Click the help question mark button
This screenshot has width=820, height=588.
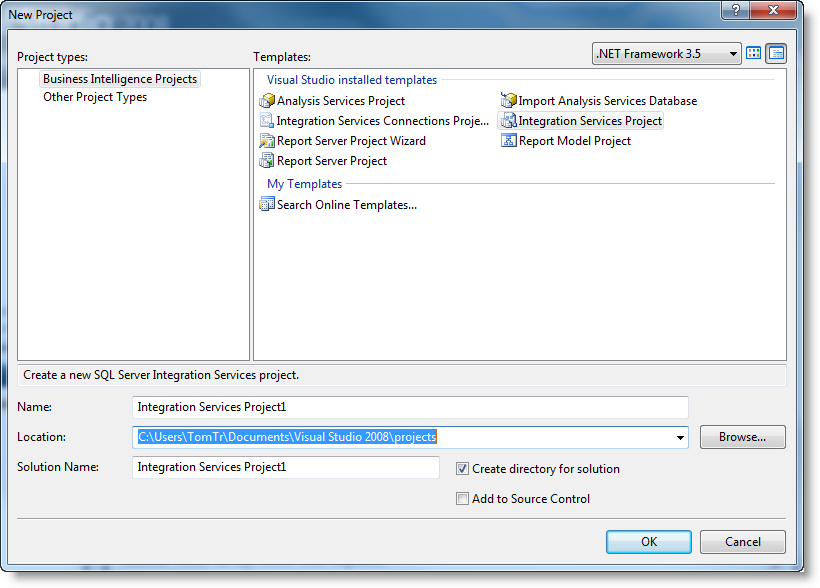coord(735,10)
